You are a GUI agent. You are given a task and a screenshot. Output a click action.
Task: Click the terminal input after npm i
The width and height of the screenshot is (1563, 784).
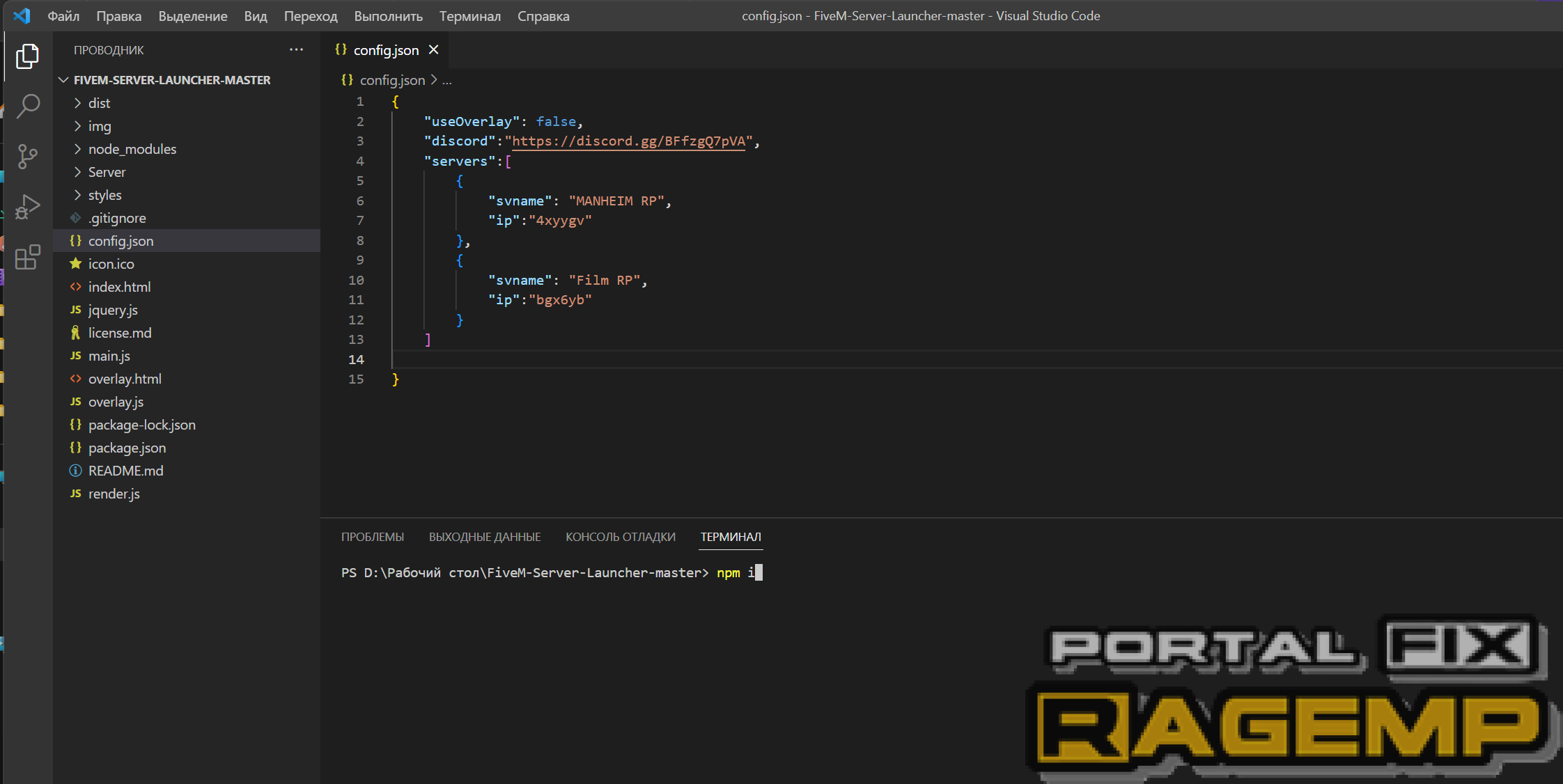(759, 573)
